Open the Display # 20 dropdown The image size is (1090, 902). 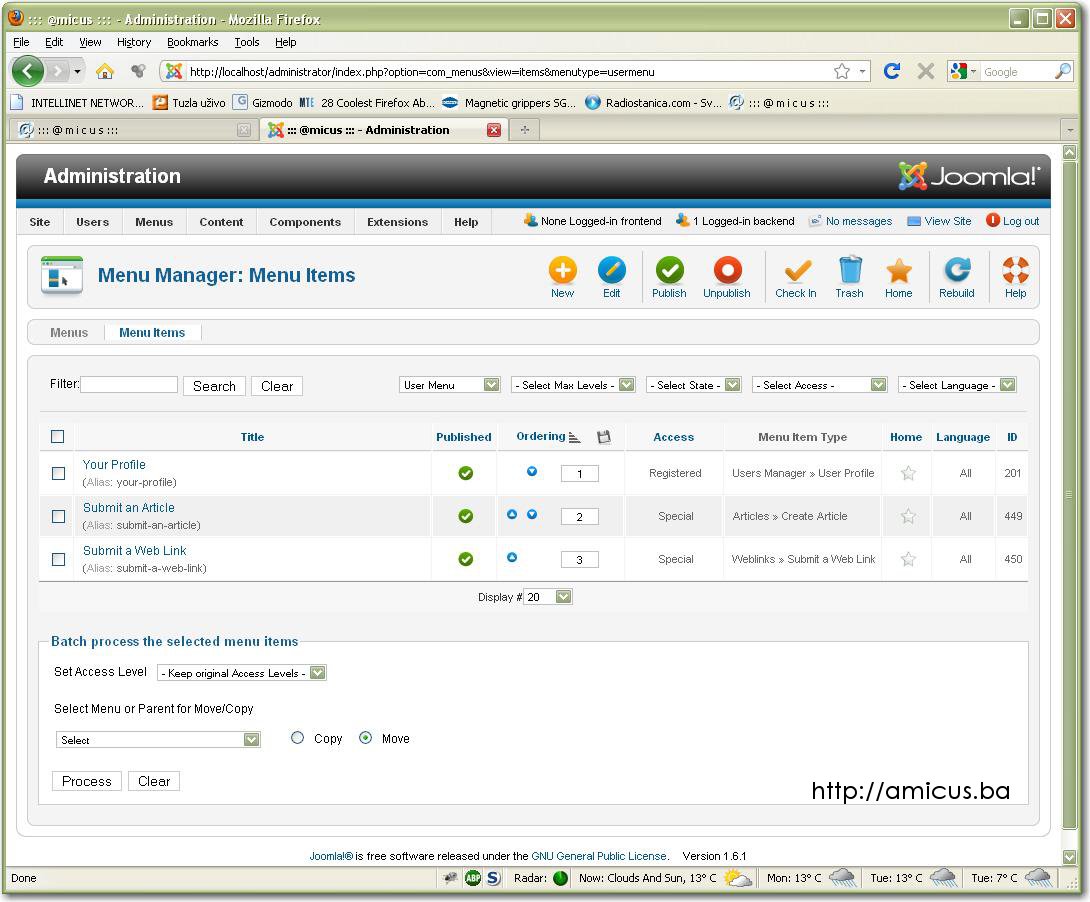click(x=548, y=597)
